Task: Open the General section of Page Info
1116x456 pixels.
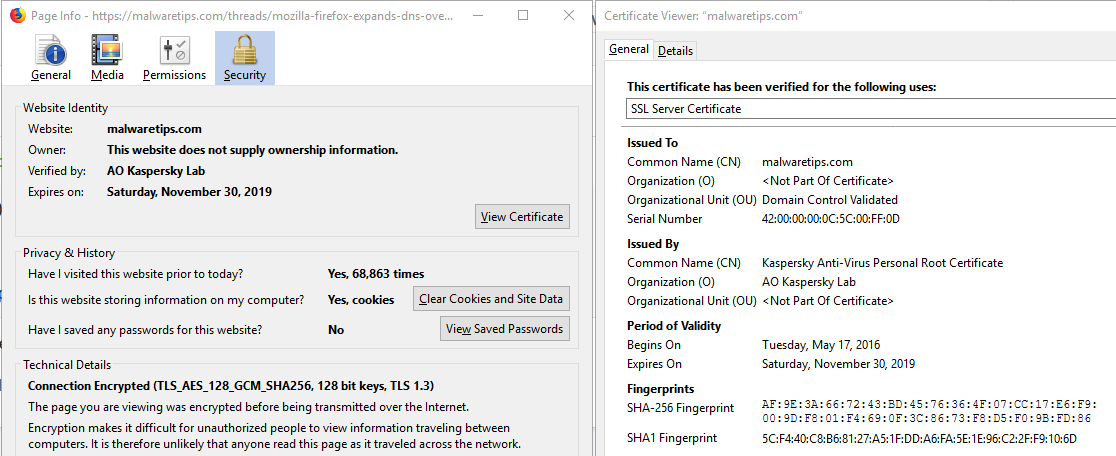Action: coord(50,58)
